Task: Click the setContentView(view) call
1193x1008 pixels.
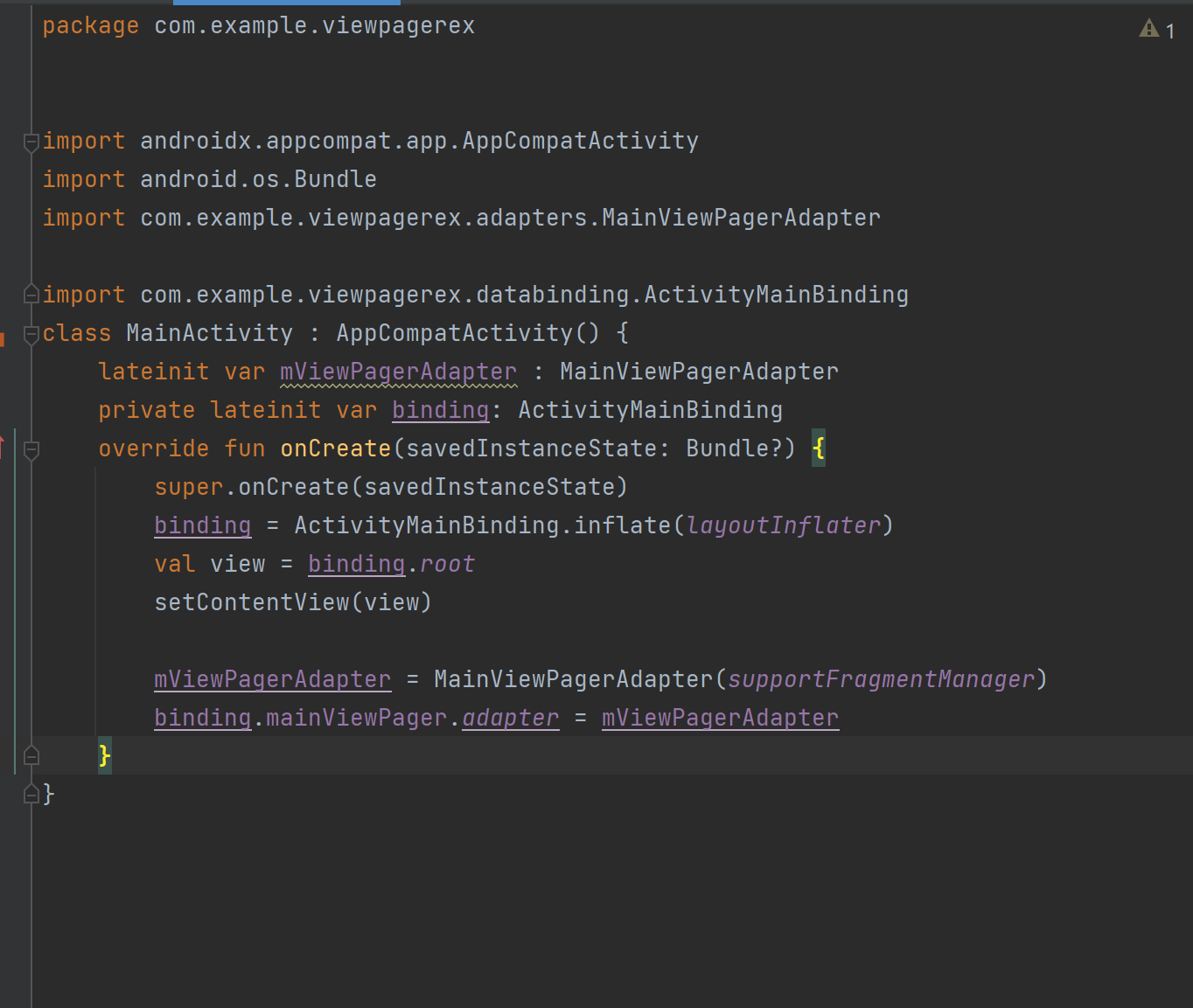Action: click(293, 602)
